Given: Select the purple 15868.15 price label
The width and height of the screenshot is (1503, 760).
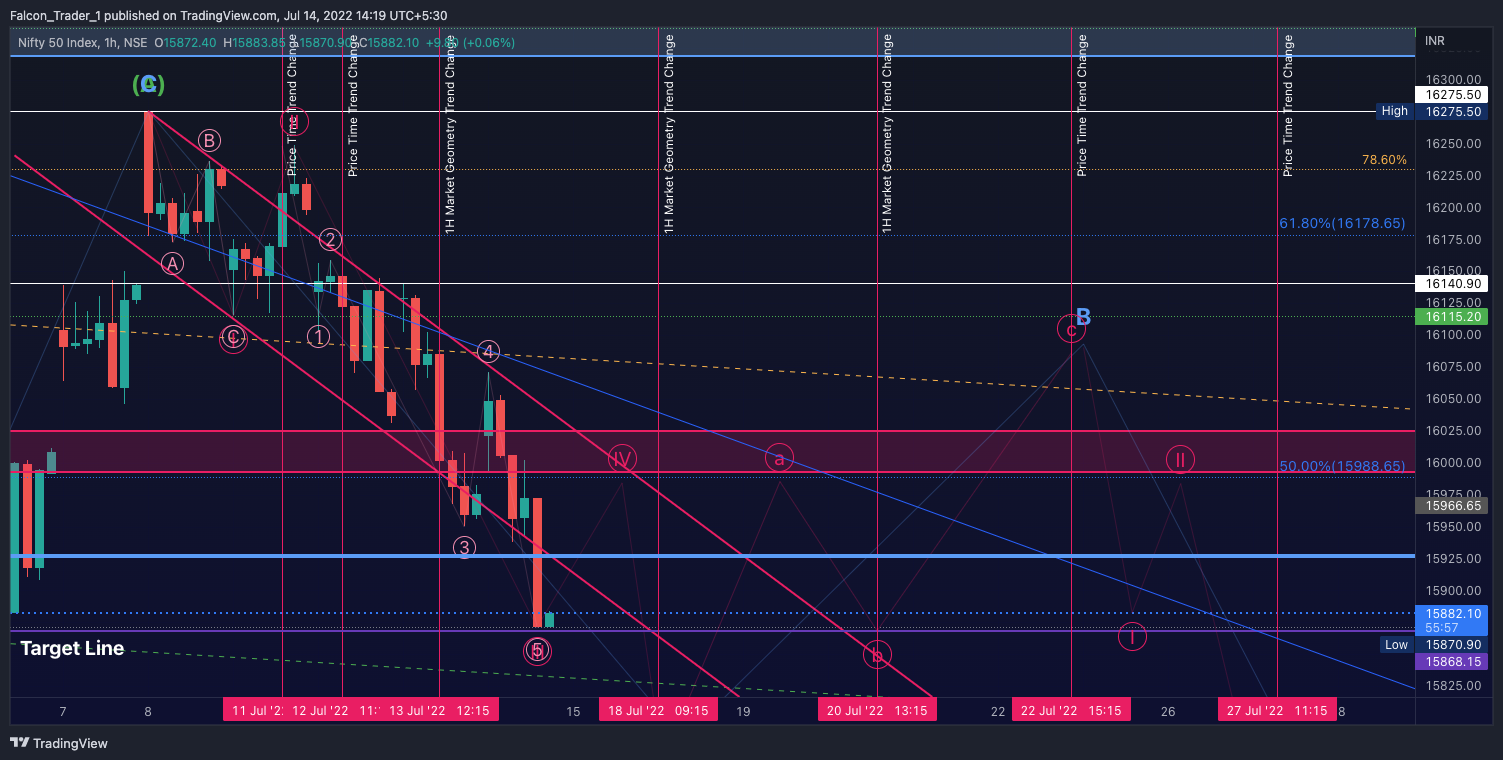Looking at the screenshot, I should pyautogui.click(x=1452, y=661).
